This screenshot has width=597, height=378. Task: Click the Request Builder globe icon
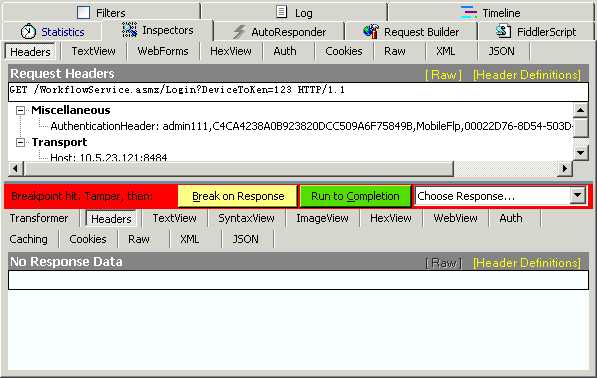pos(370,31)
